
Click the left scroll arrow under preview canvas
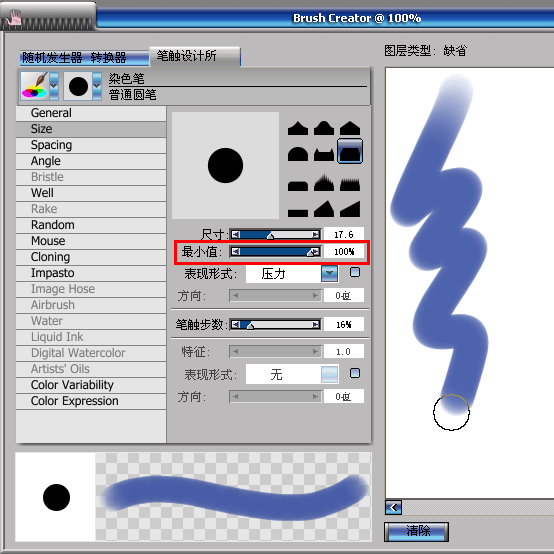tap(393, 508)
